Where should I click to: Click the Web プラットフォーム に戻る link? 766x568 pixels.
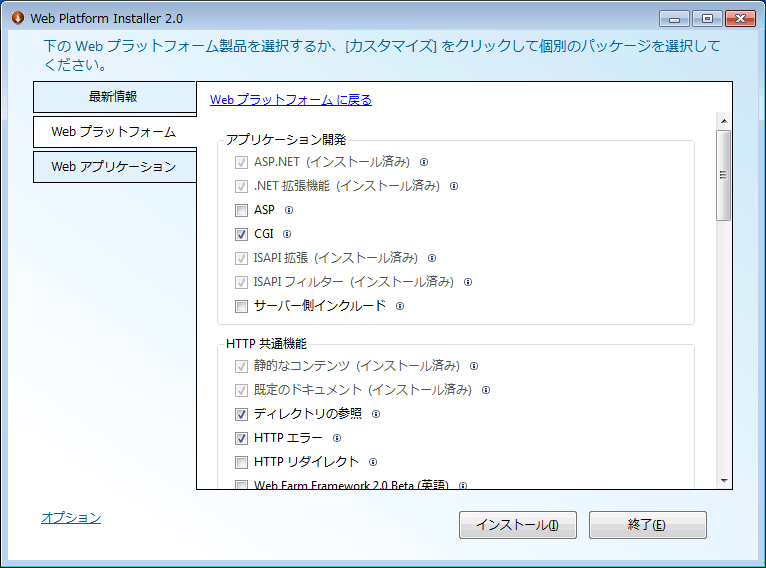291,100
